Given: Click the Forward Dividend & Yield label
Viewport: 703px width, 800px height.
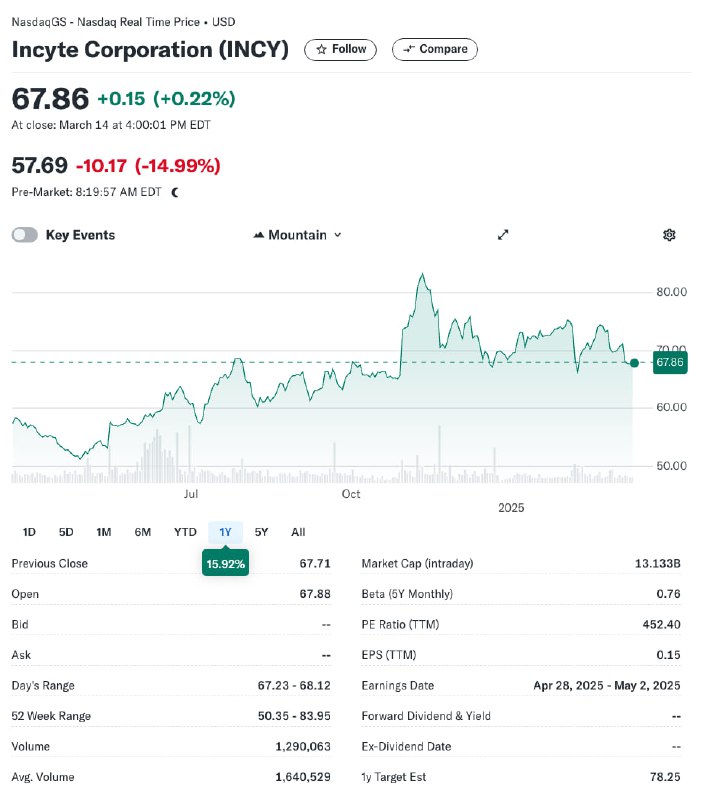Looking at the screenshot, I should coord(426,716).
